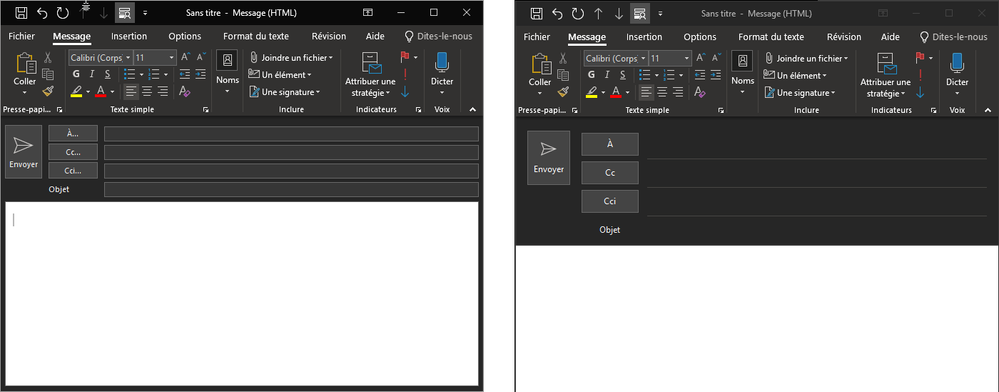Apply red font color in left window
The height and width of the screenshot is (392, 999).
[100, 91]
